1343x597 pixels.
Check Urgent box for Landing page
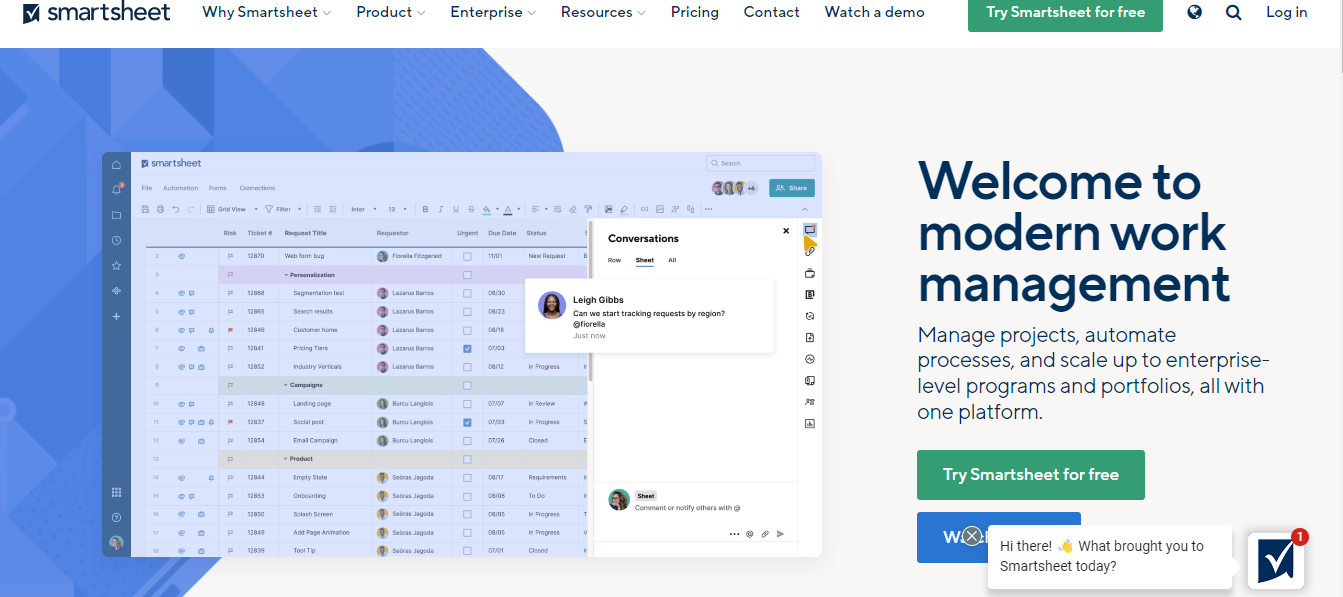(x=467, y=404)
